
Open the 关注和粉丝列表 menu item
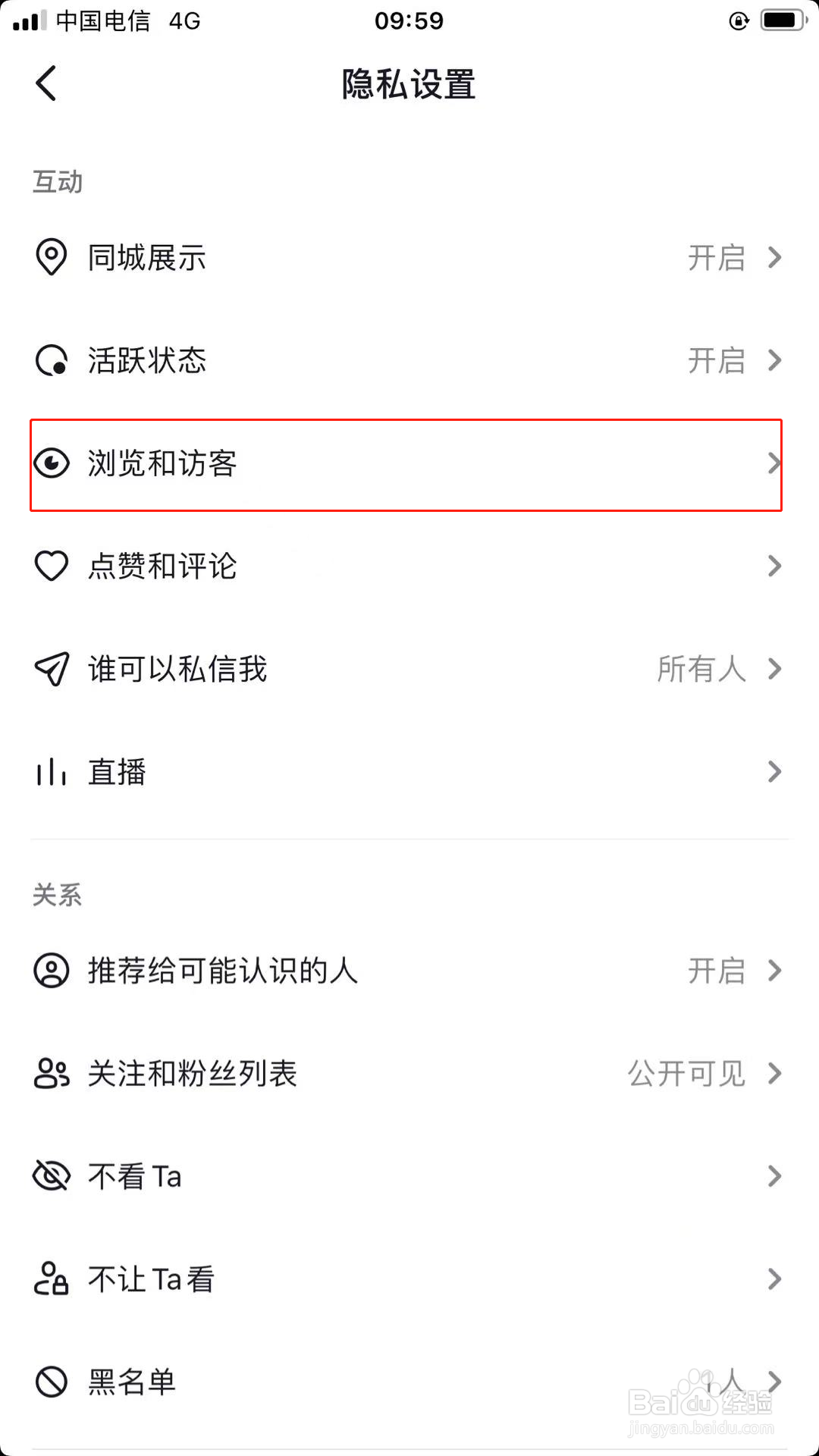pos(409,1073)
